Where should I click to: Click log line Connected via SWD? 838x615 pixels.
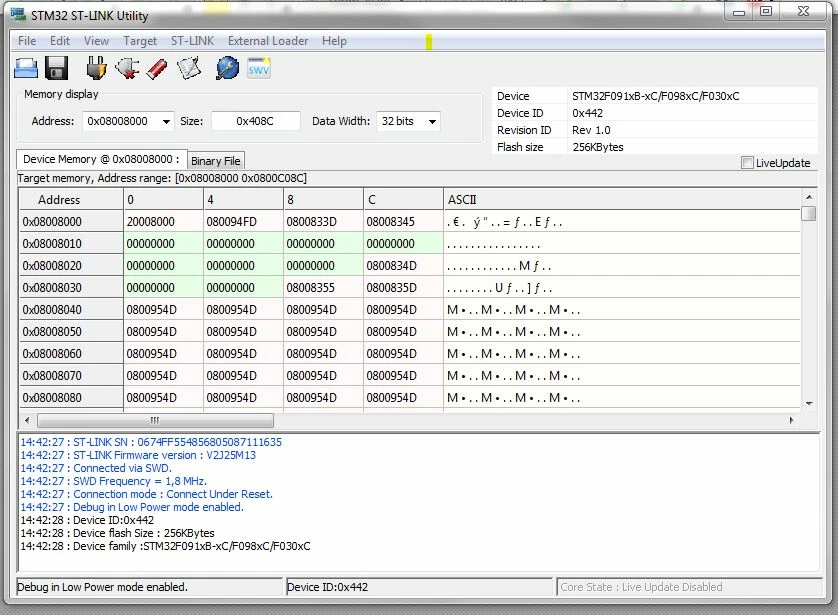pos(96,468)
